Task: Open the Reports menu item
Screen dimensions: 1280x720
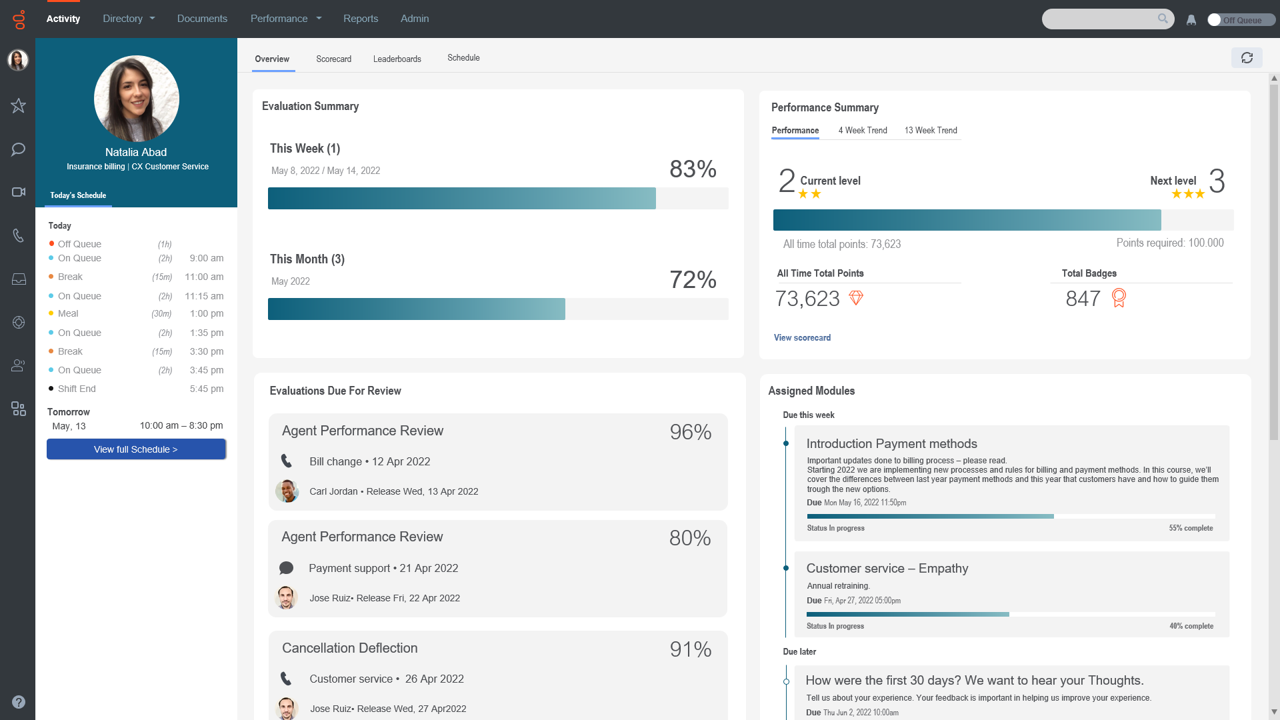Action: pos(360,18)
